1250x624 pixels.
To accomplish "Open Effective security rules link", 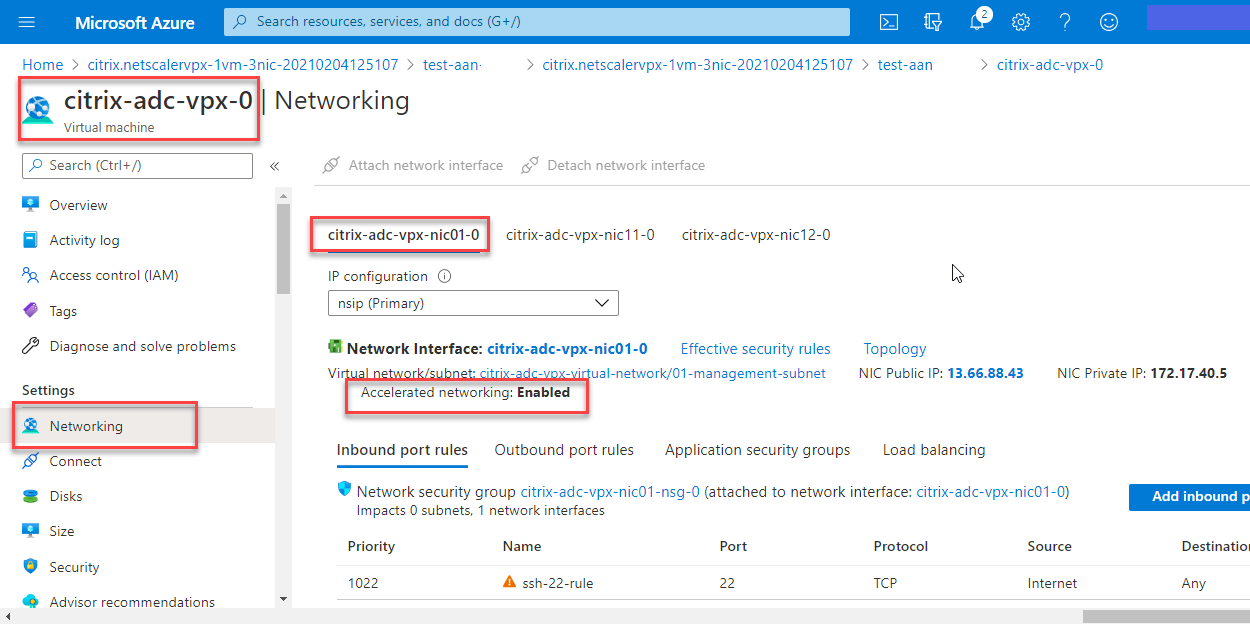I will point(756,349).
